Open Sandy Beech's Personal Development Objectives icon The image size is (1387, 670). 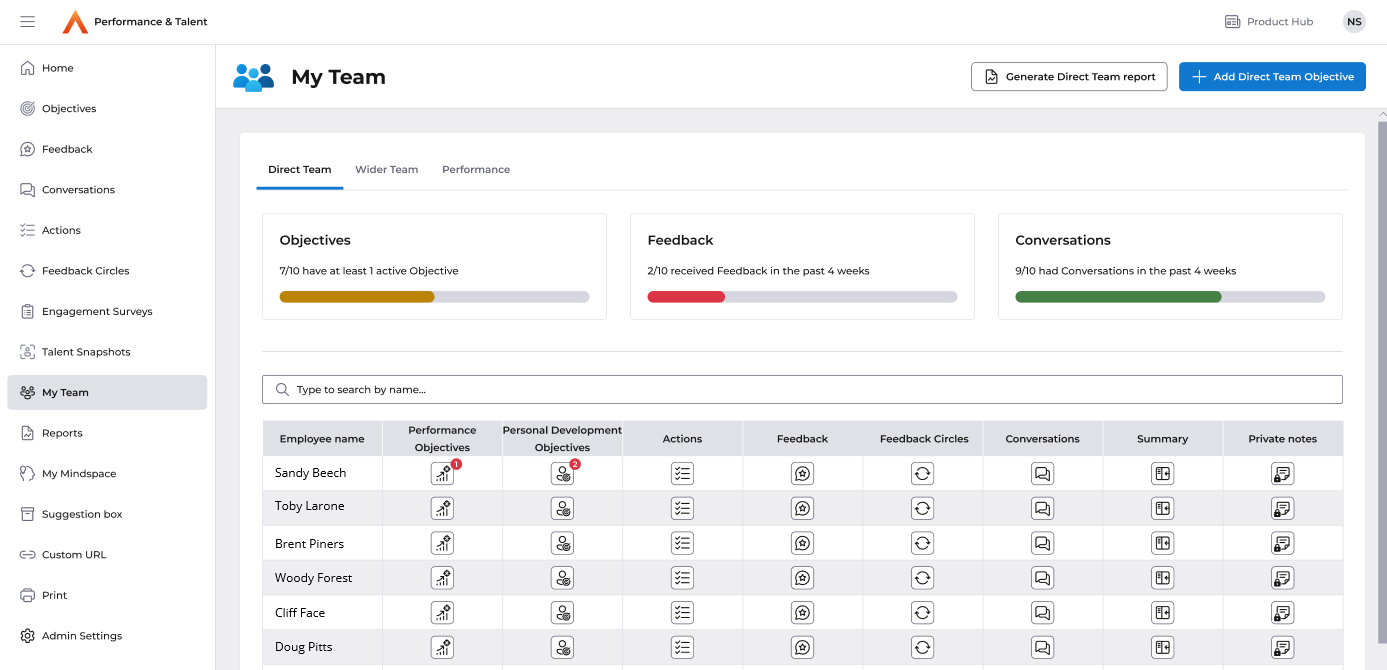[562, 474]
